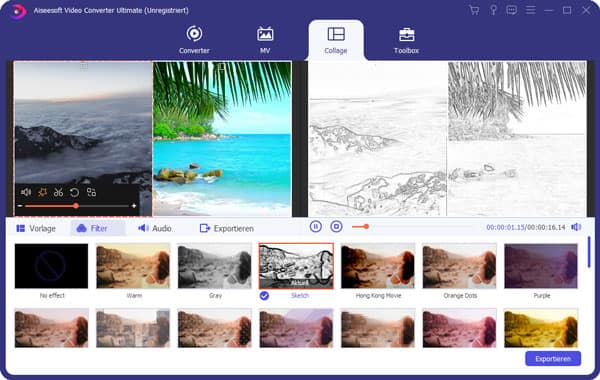600x380 pixels.
Task: Click the time display 00:00:01.15/00:00:16.14
Action: [525, 227]
